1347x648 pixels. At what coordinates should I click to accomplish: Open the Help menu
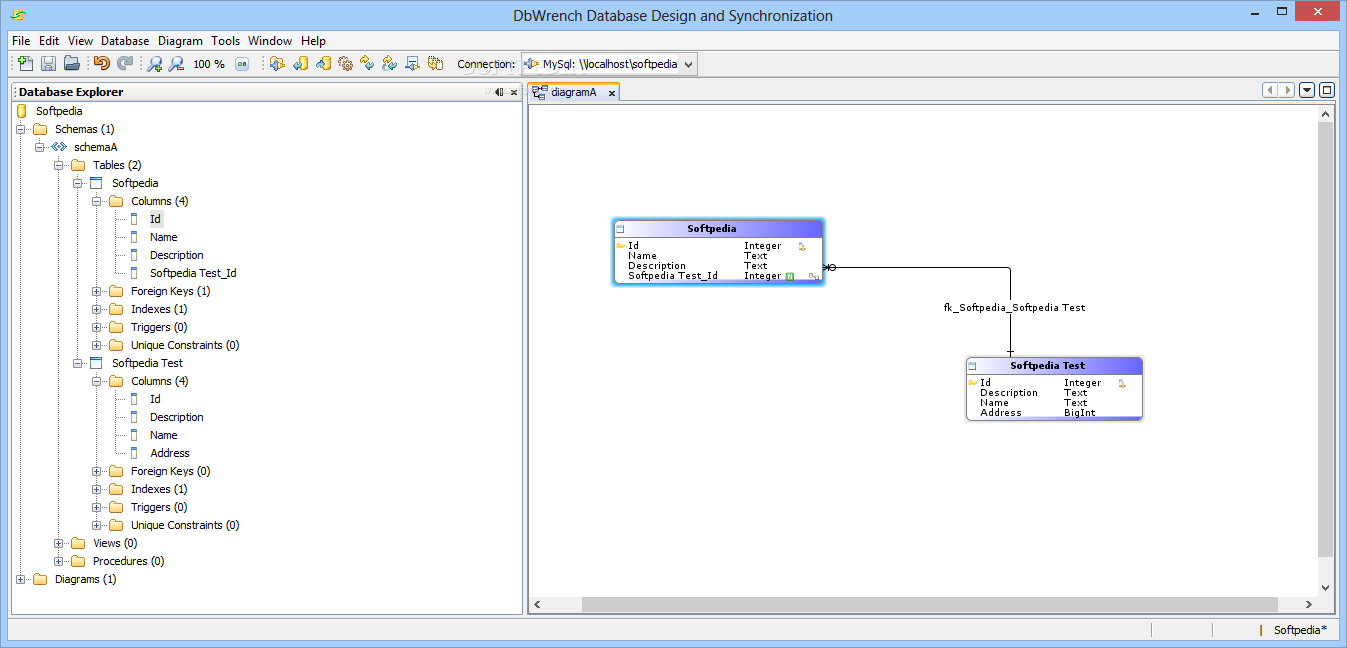click(313, 41)
